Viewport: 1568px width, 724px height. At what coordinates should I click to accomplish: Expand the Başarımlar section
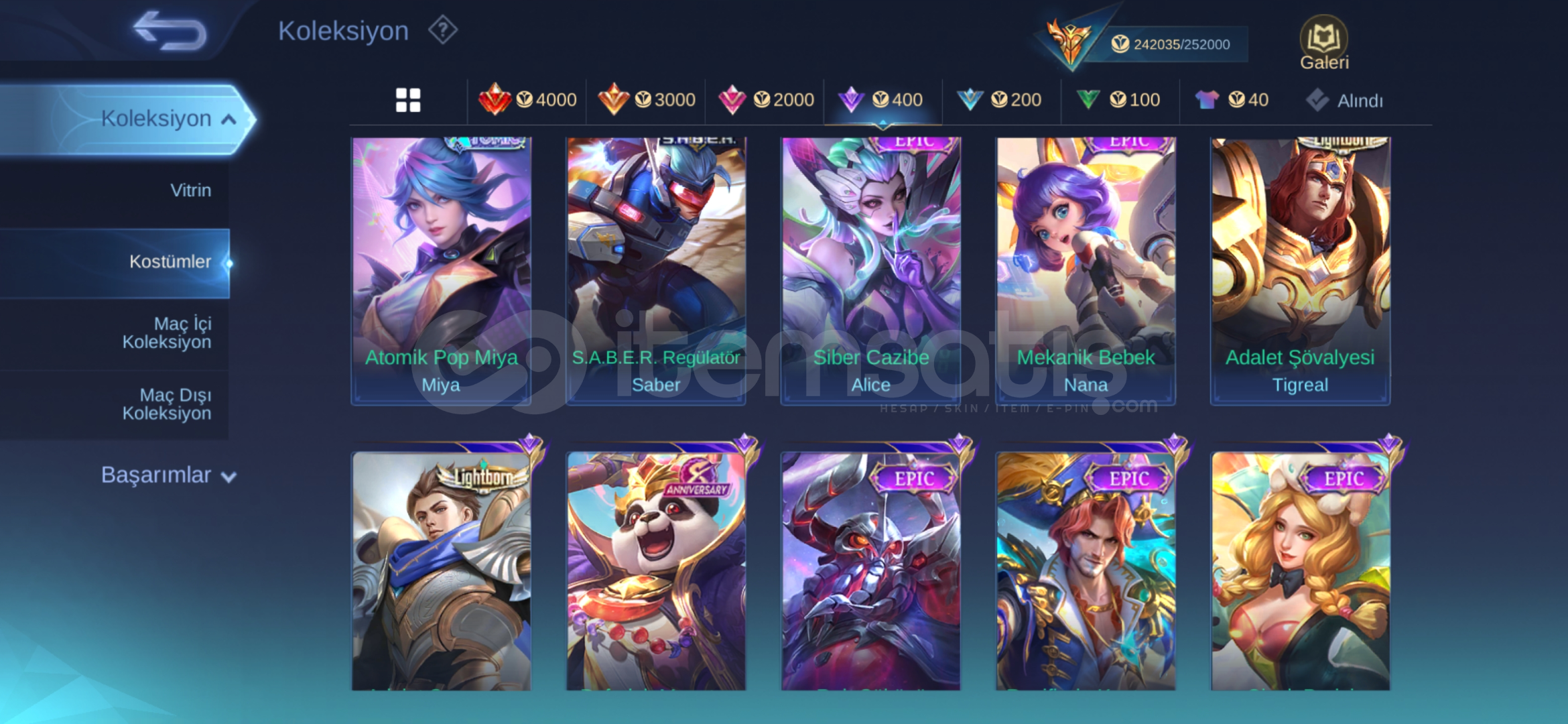[168, 475]
